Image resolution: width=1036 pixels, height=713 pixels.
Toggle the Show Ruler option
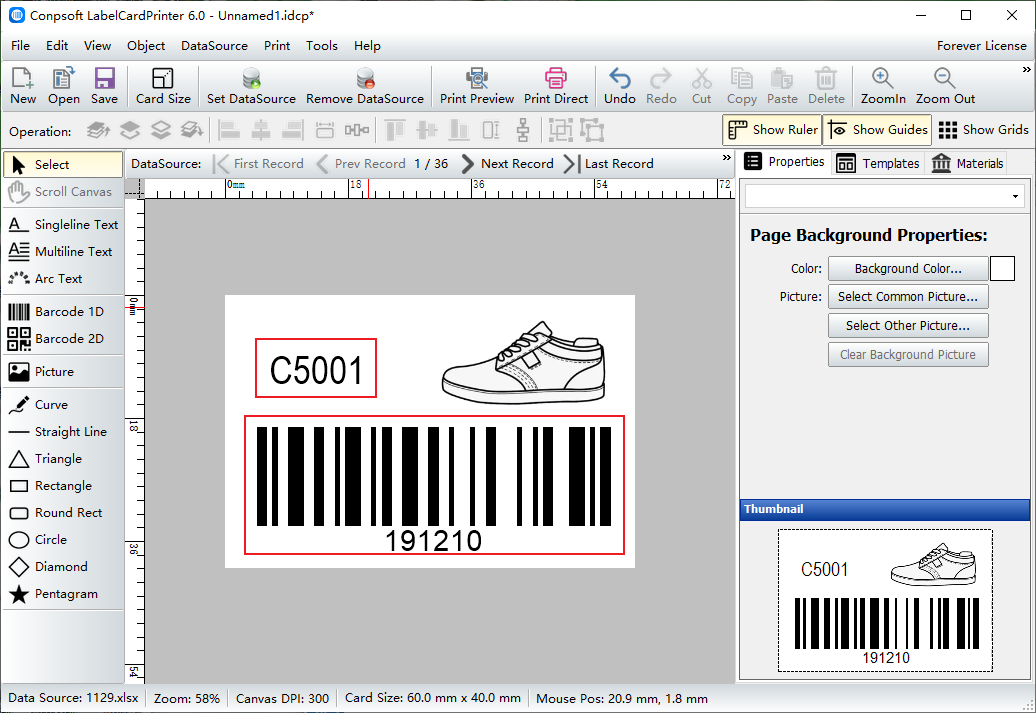pos(772,130)
